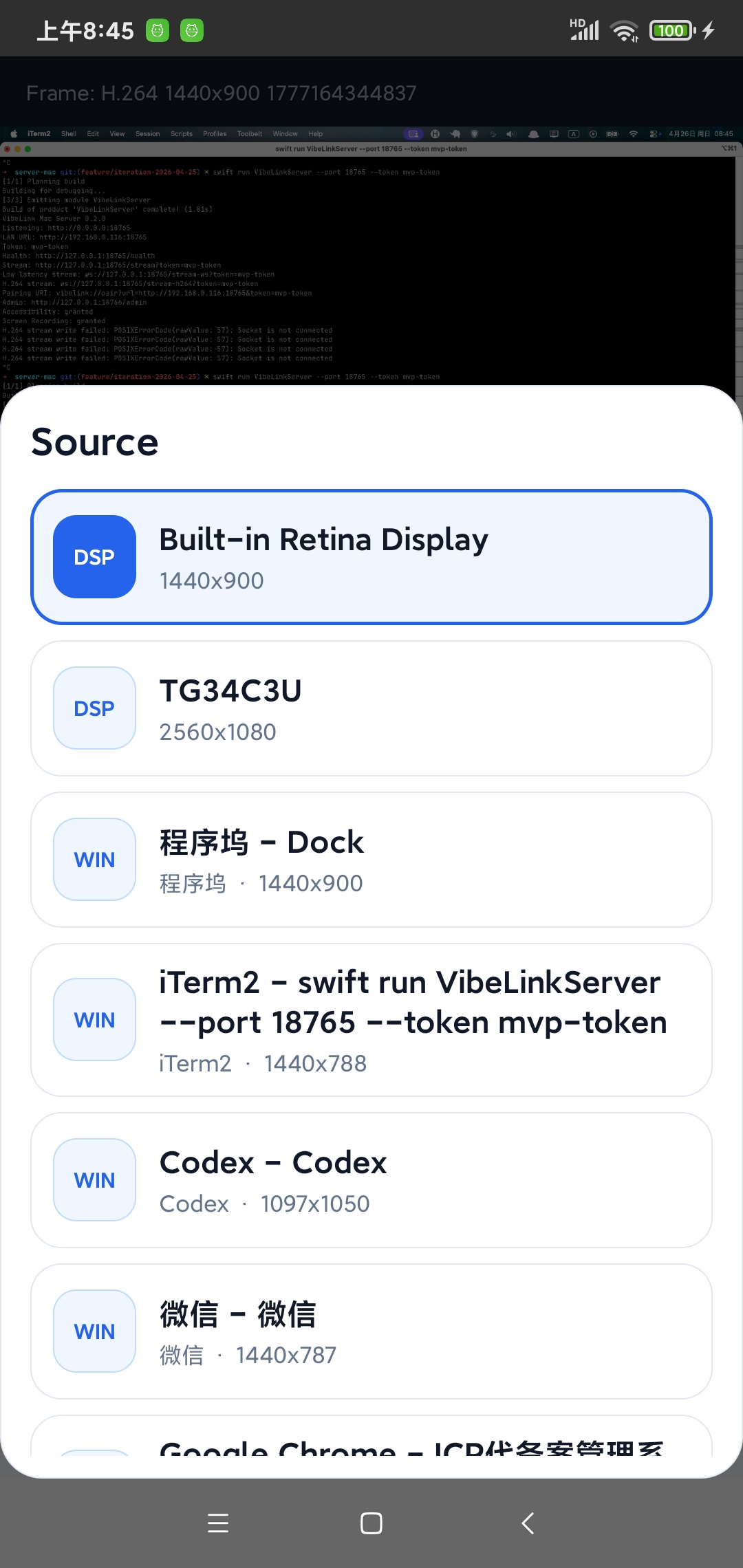Open the Help menu in mirrored menu bar
This screenshot has width=743, height=1568.
[315, 134]
